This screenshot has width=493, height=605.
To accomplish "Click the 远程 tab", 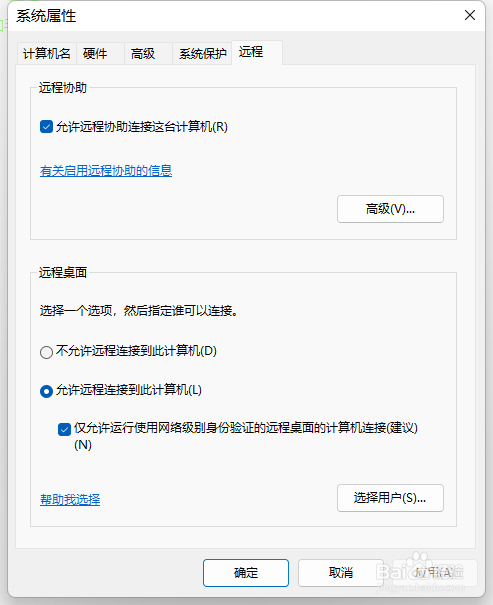I will (x=257, y=52).
